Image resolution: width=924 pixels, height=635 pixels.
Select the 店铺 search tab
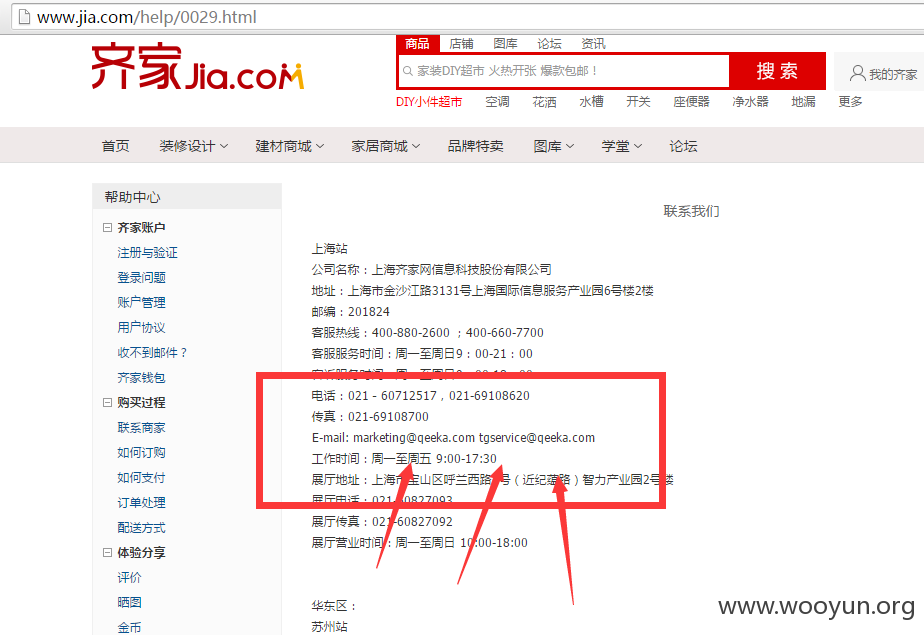pyautogui.click(x=461, y=44)
